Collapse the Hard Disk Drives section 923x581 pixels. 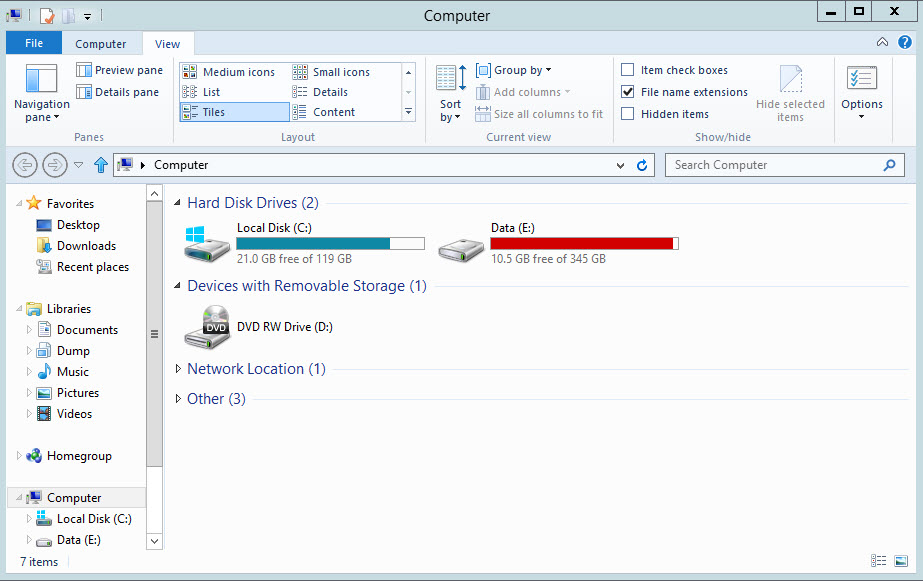point(177,202)
